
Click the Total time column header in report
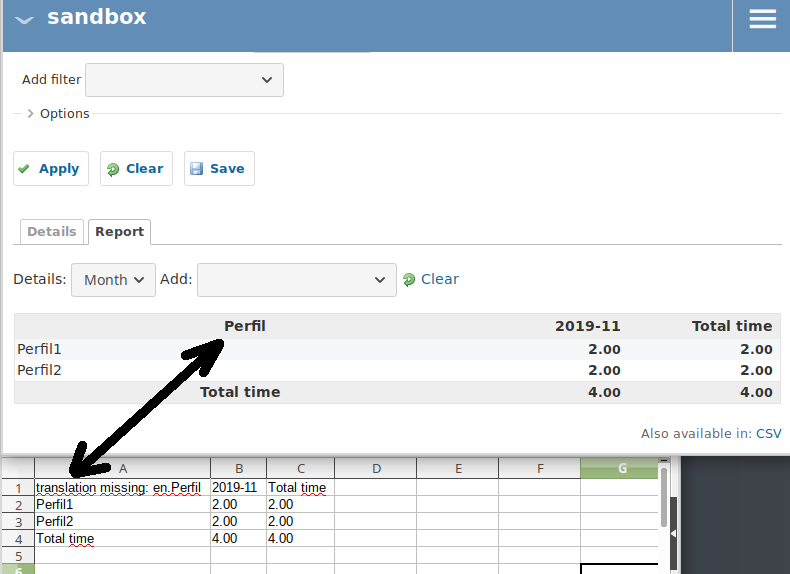tap(732, 326)
